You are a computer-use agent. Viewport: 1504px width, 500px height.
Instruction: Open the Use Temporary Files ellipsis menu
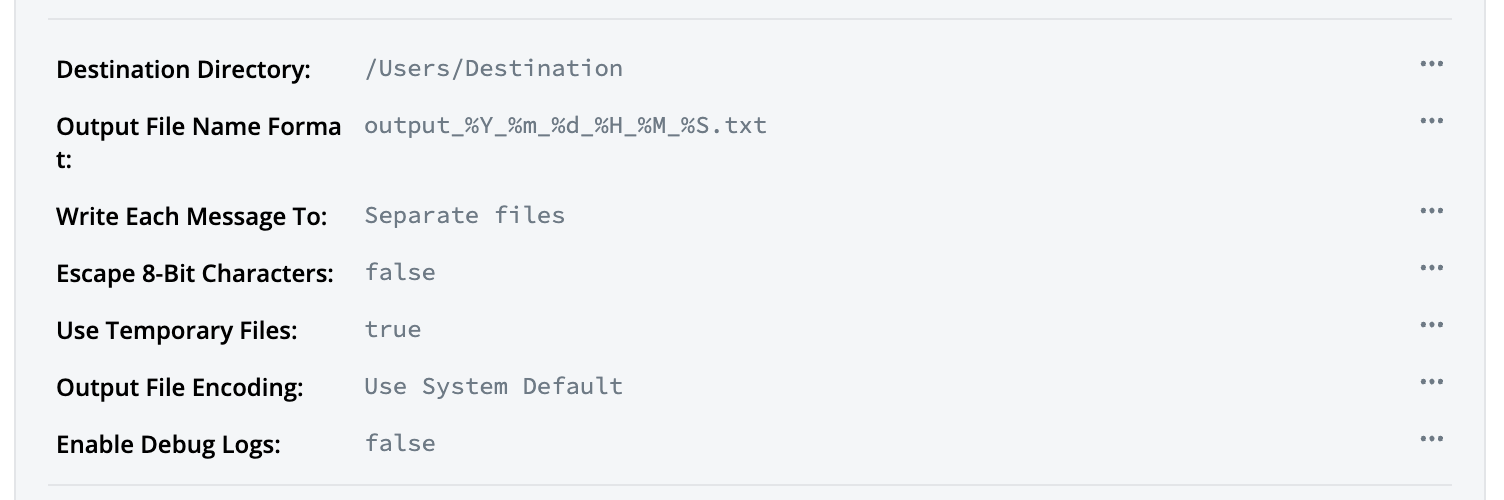1431,325
